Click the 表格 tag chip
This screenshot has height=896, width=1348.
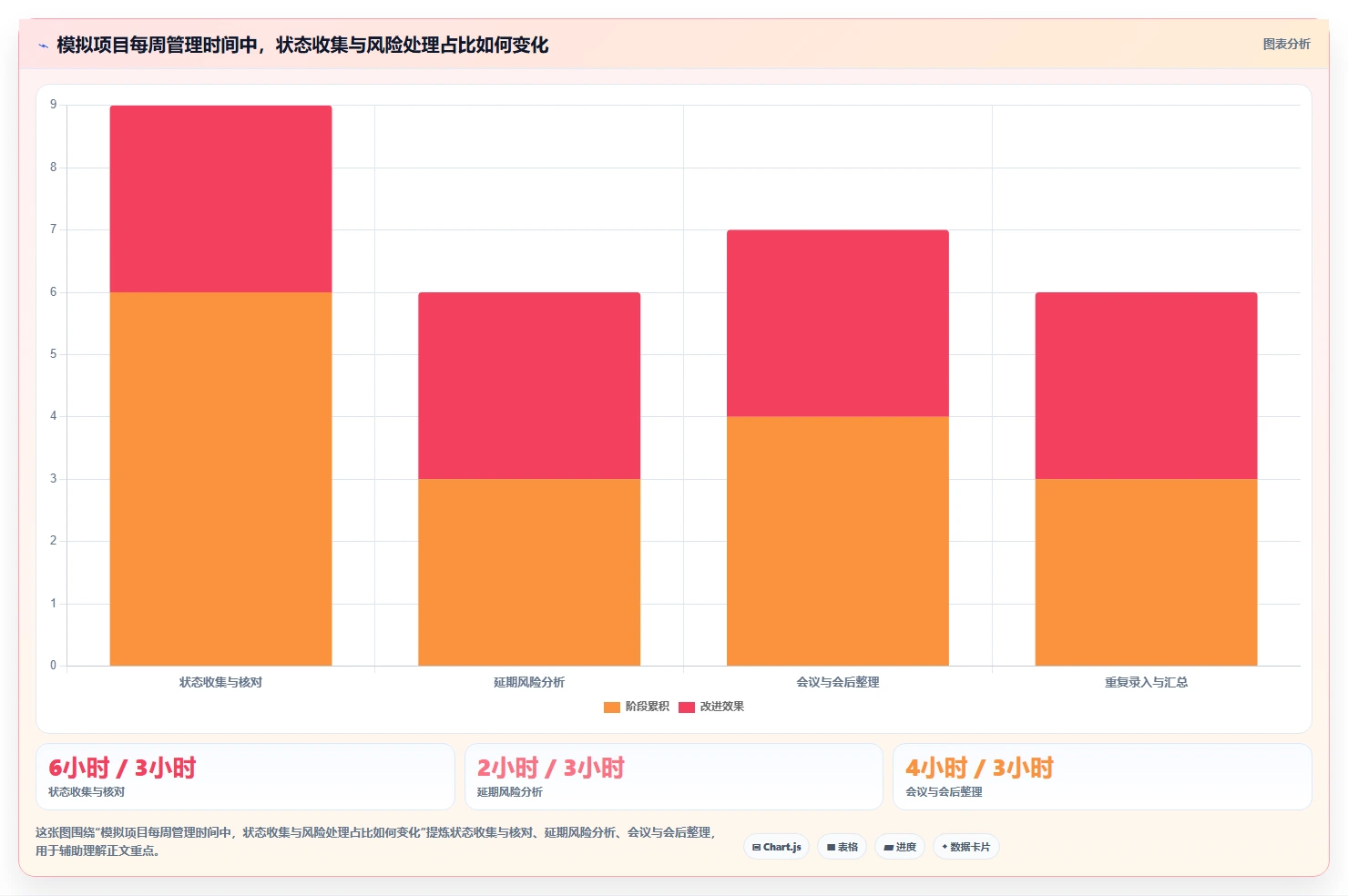(842, 847)
